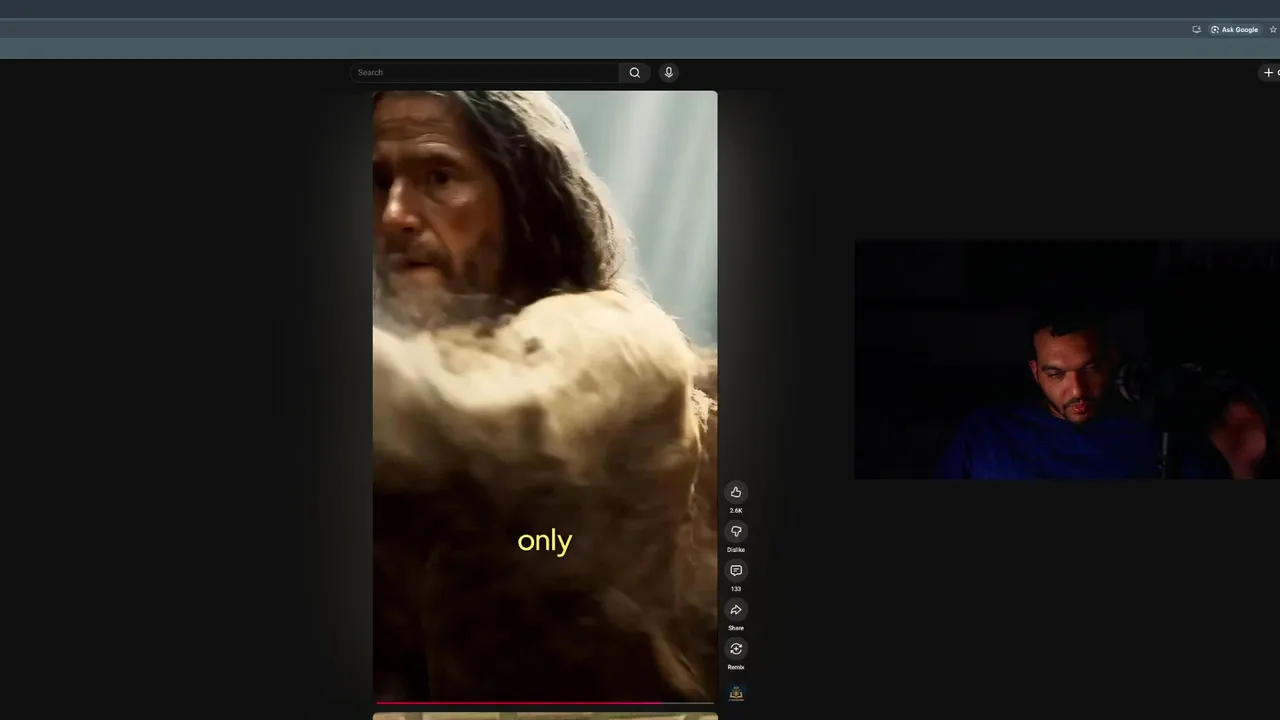
Task: Activate voice search microphone icon
Action: point(669,72)
